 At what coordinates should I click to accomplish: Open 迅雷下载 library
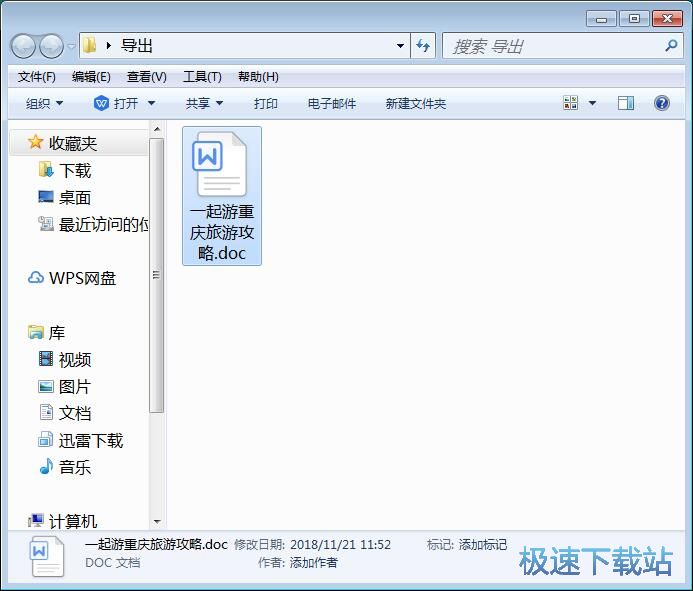(x=91, y=441)
